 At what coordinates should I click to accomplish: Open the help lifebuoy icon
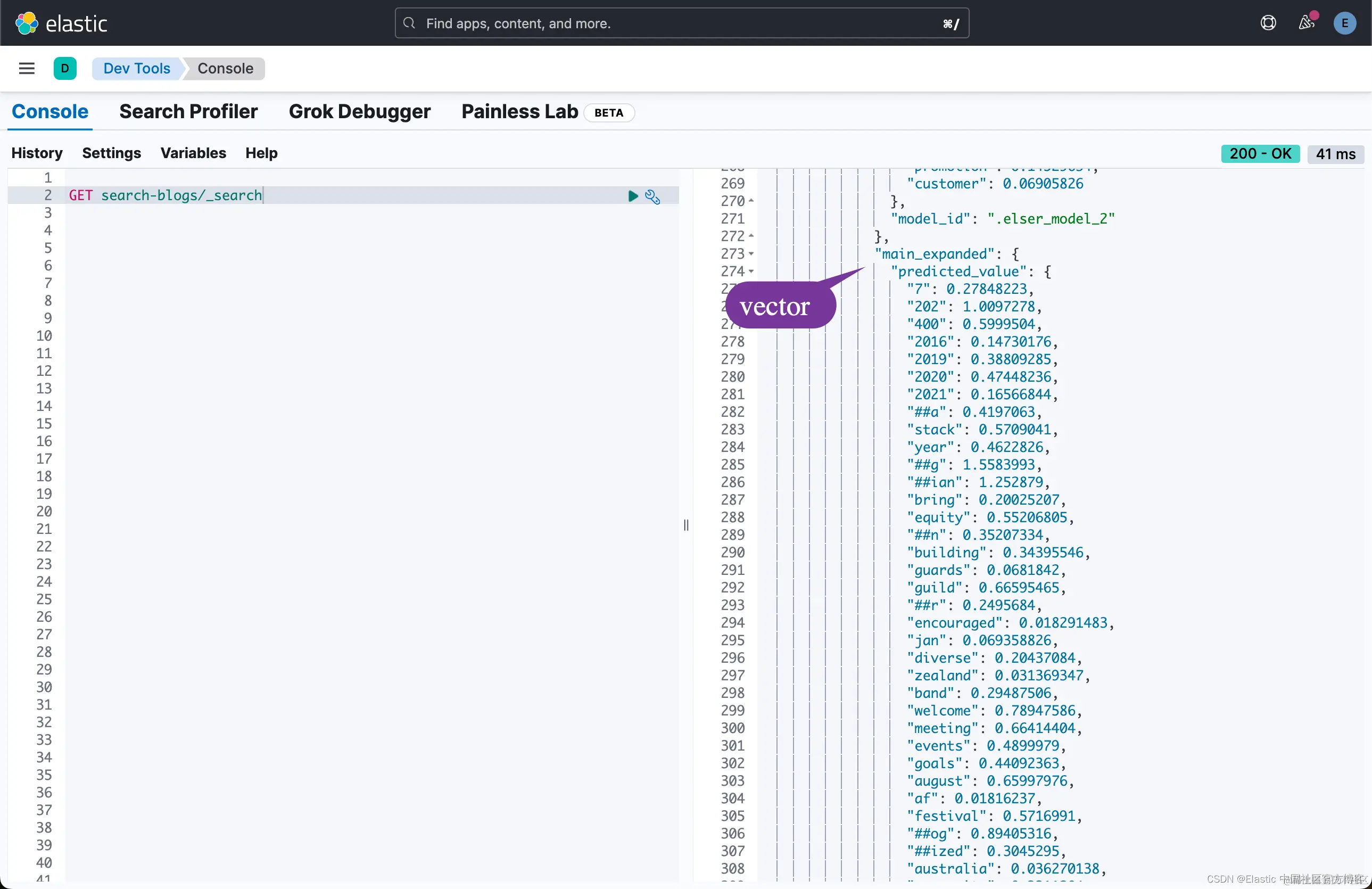coord(1268,23)
